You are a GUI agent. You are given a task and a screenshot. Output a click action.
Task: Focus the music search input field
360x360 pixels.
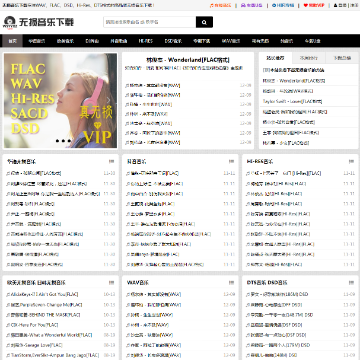[150, 22]
